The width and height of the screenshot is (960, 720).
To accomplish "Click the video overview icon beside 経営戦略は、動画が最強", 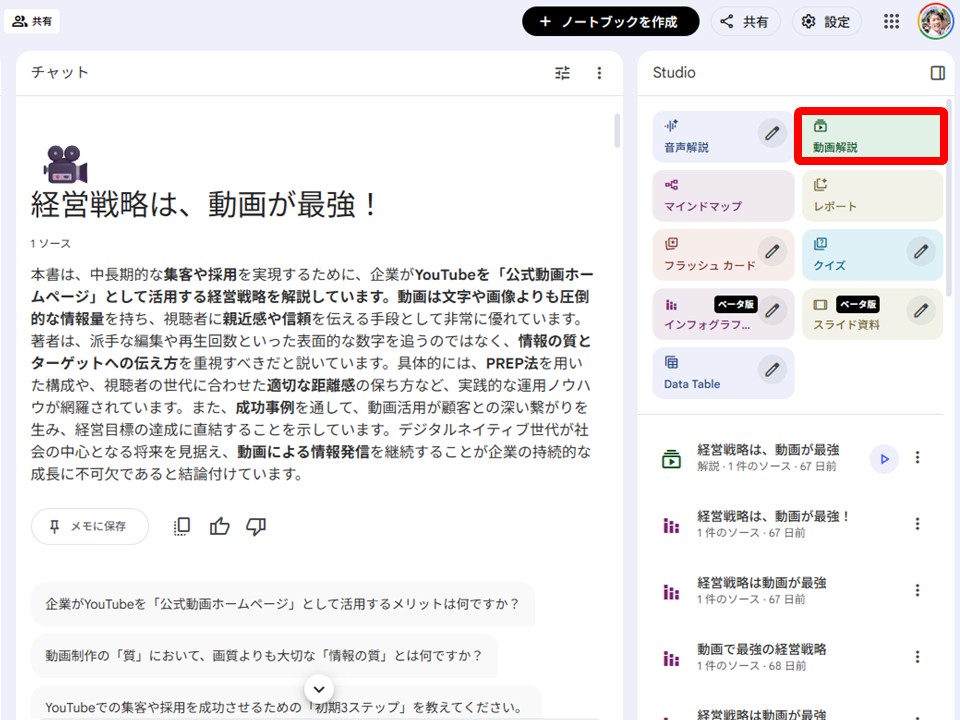I will 671,459.
